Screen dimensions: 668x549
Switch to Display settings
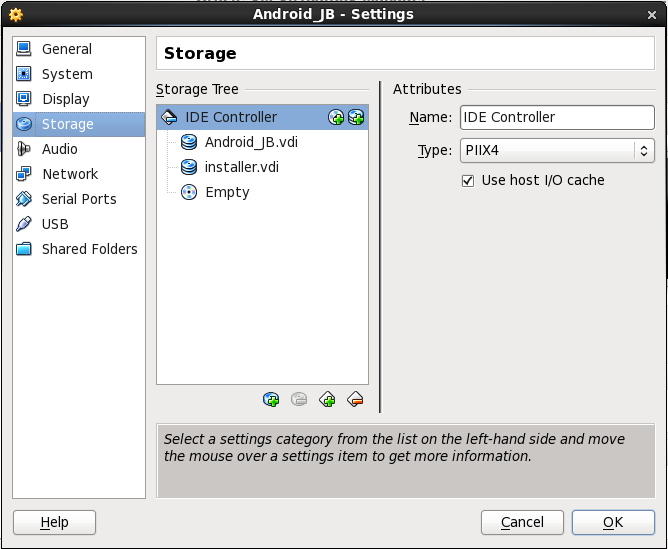click(66, 99)
